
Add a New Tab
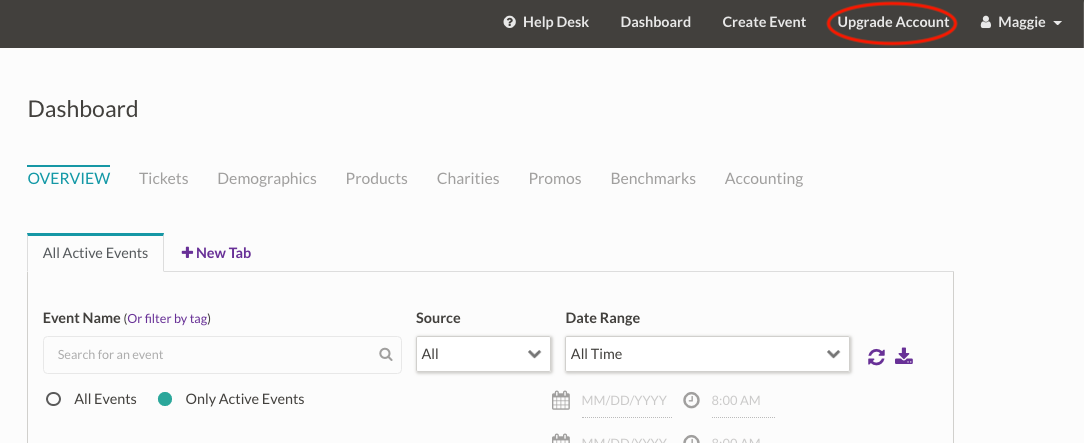[216, 253]
